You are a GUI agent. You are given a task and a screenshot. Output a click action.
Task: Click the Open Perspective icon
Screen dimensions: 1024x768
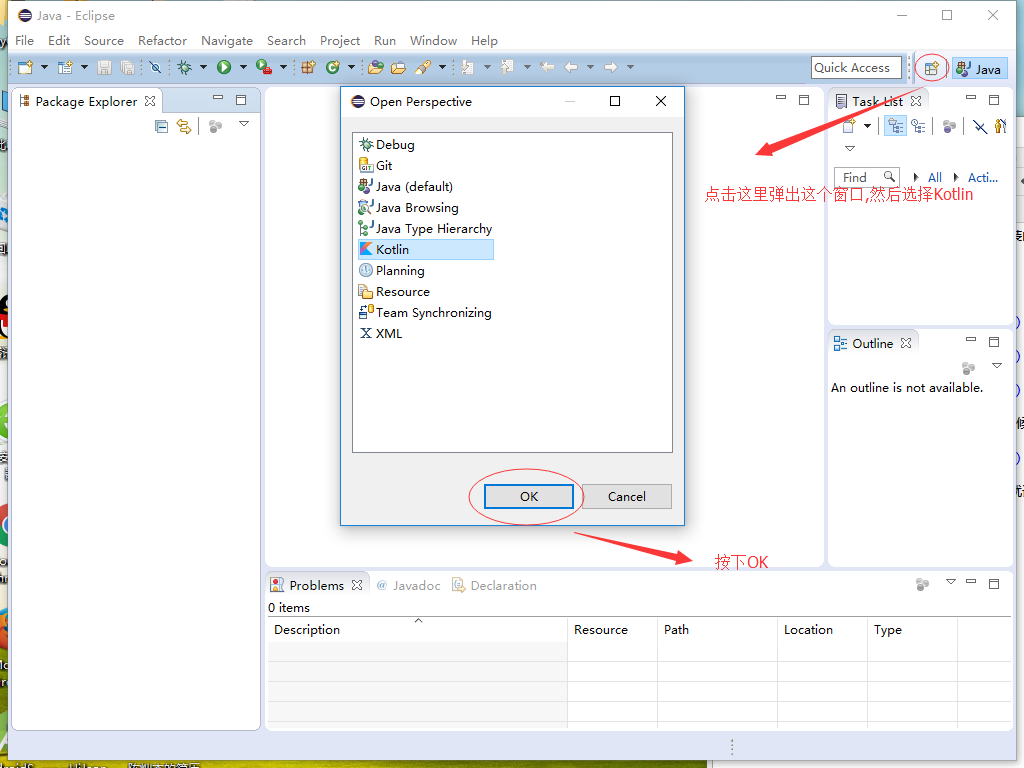[x=931, y=68]
